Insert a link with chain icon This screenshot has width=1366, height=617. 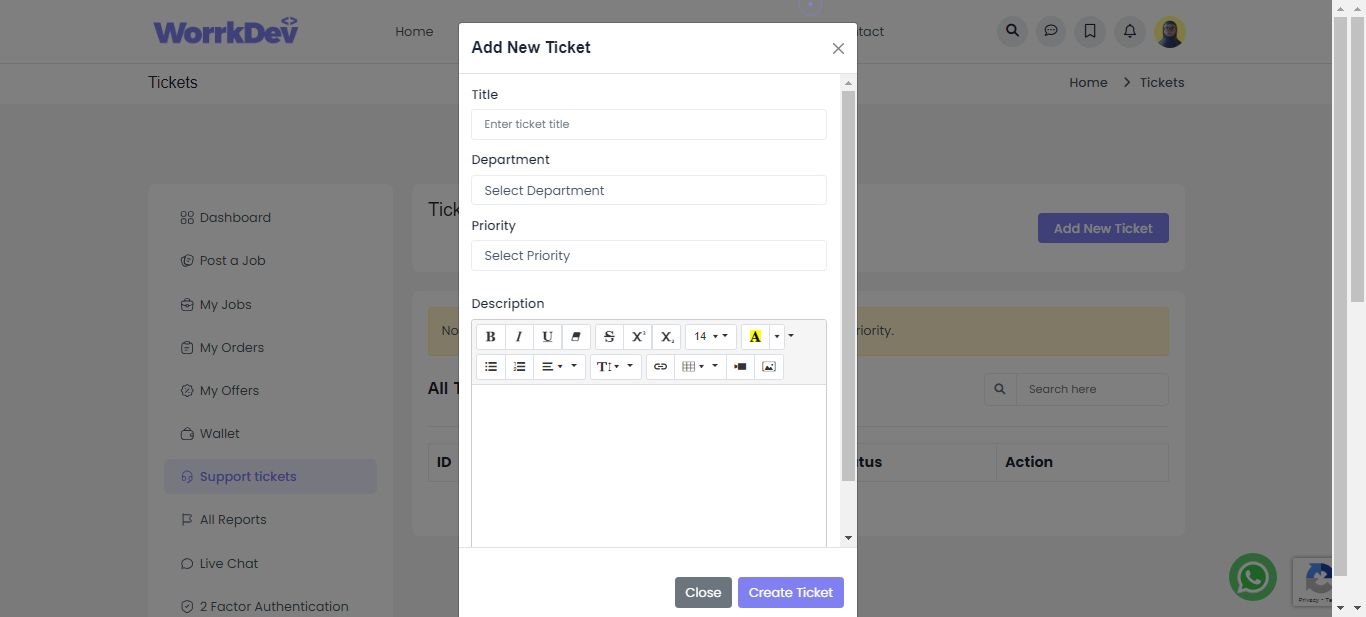(x=660, y=367)
